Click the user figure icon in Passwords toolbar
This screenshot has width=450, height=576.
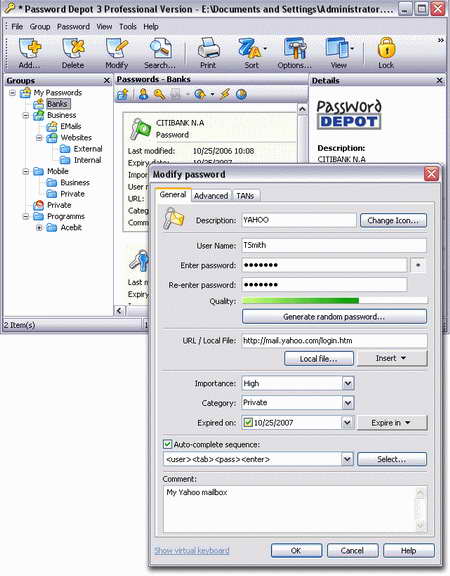[143, 94]
